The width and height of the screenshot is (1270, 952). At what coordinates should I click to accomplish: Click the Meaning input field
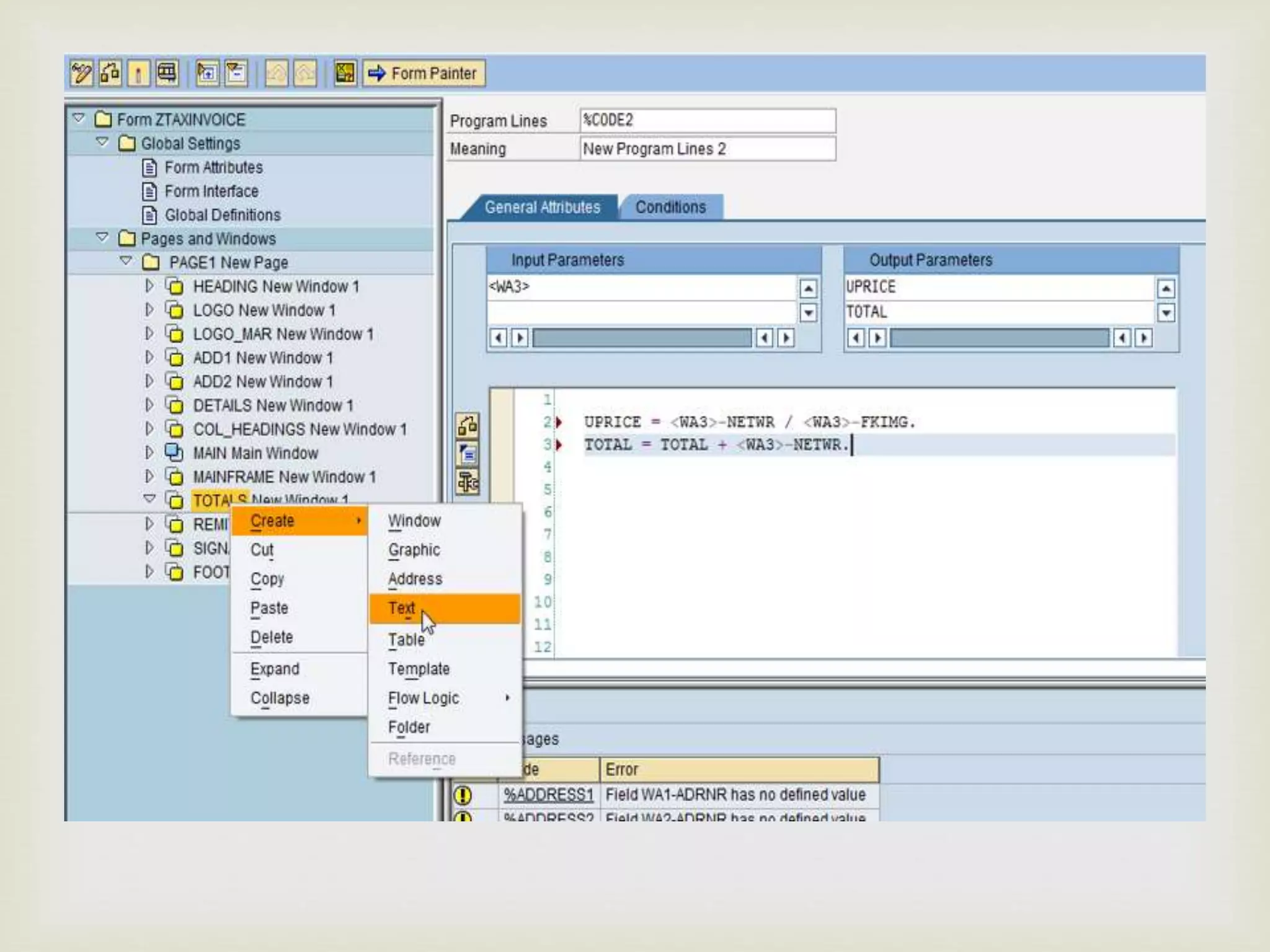point(707,149)
